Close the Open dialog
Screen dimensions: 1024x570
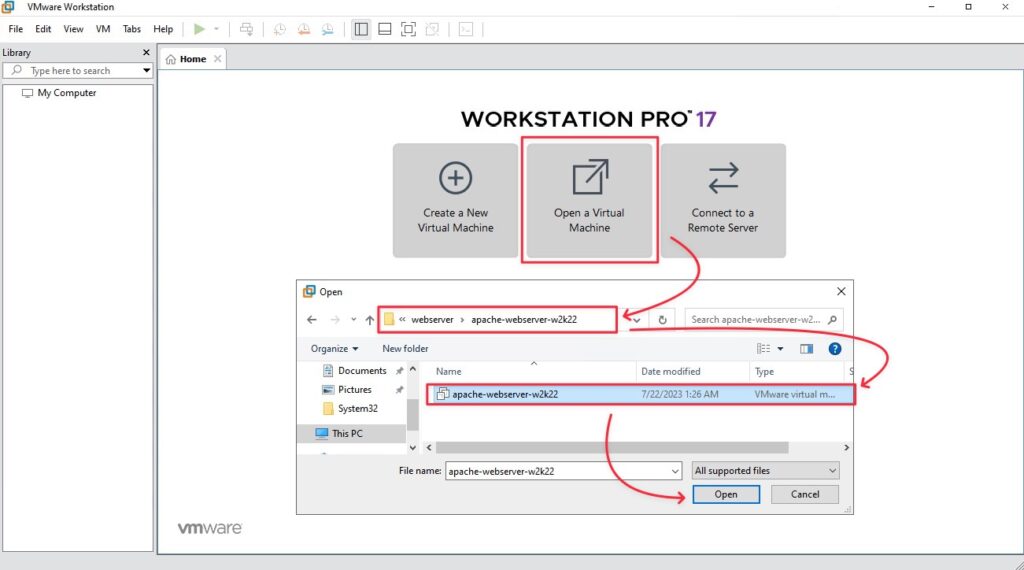[841, 291]
